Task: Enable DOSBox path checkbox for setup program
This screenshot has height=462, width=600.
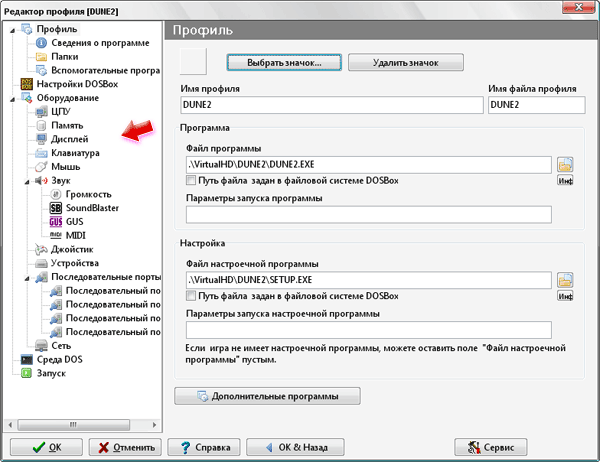Action: click(191, 296)
